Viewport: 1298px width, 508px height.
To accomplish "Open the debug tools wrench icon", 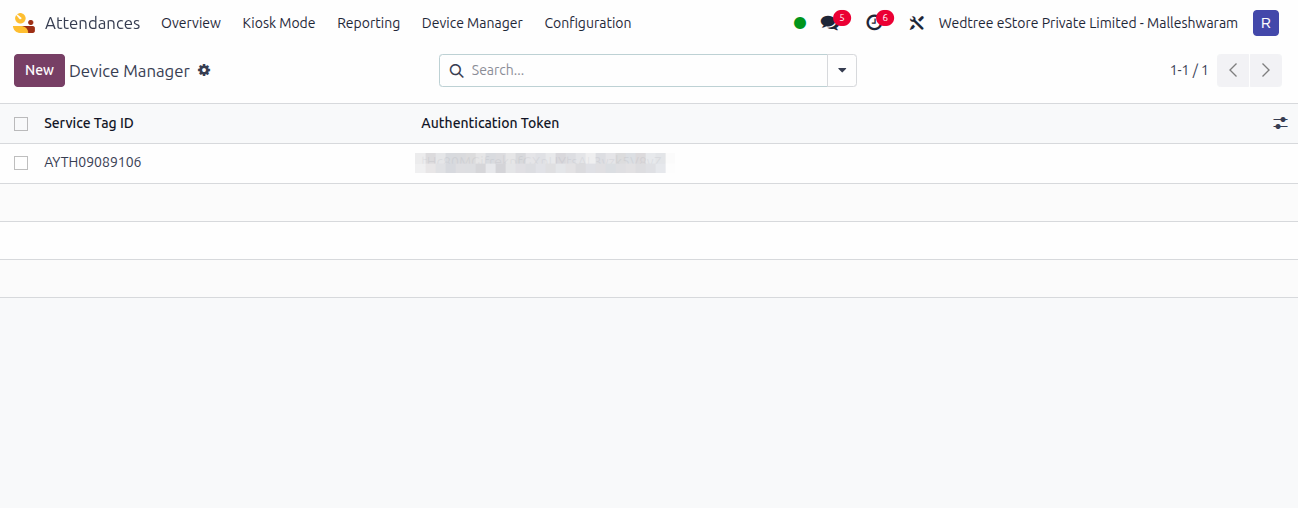I will (x=916, y=23).
